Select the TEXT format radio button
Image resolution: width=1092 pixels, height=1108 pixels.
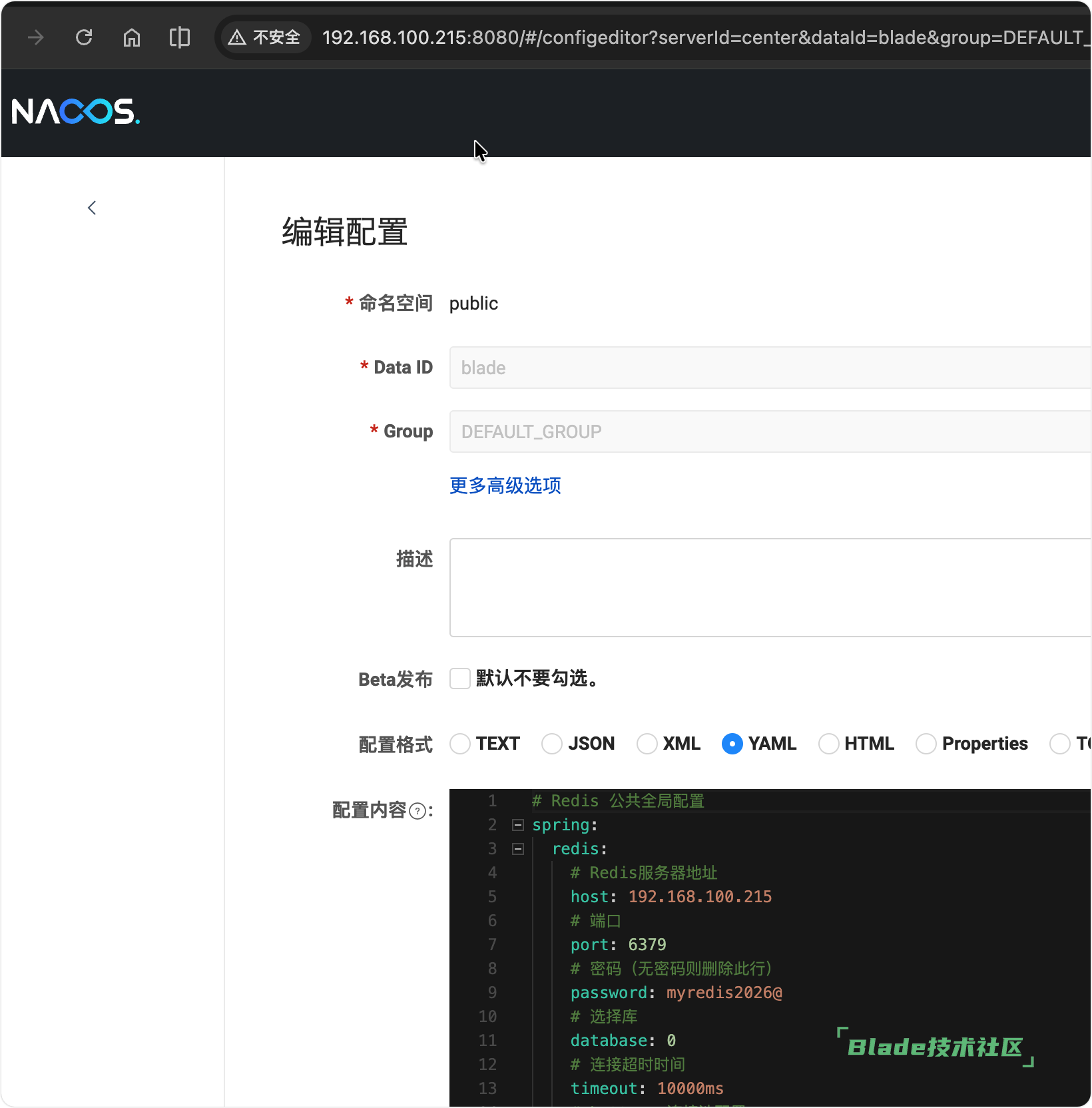[x=460, y=744]
